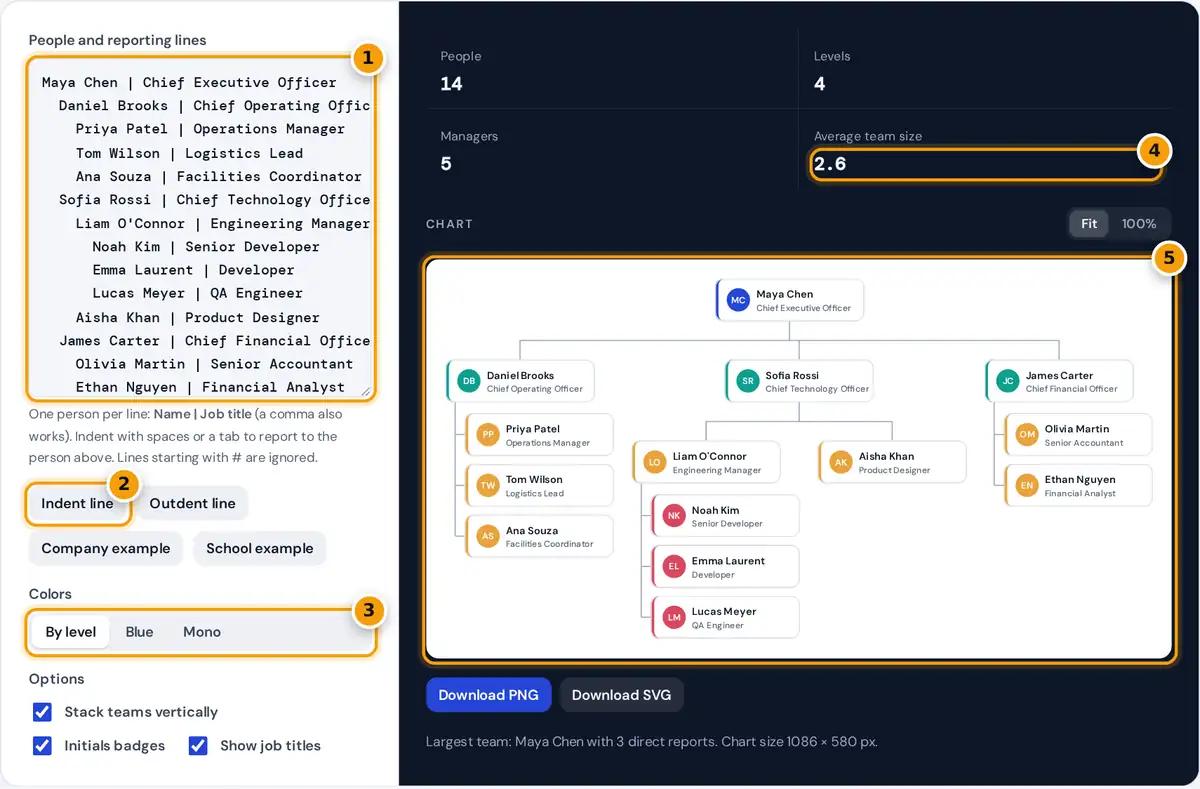
Task: Click the Indent line button
Action: point(78,503)
